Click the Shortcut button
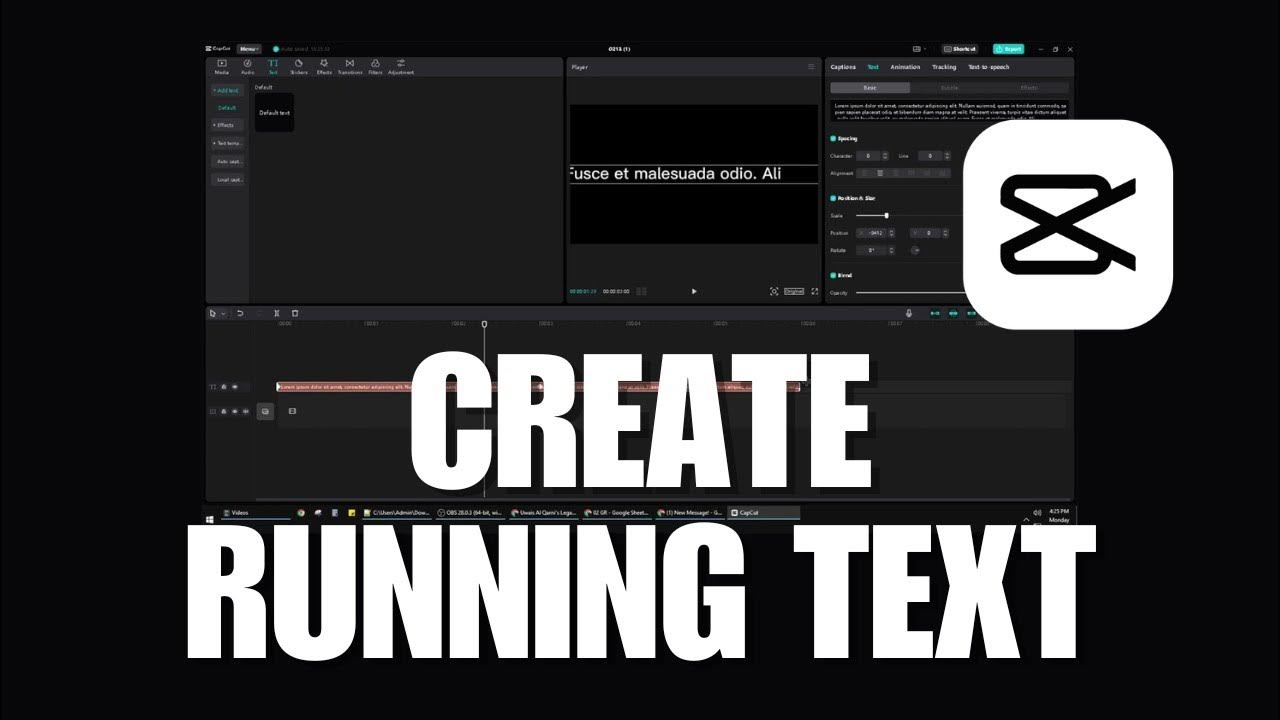This screenshot has height=720, width=1280. click(961, 48)
